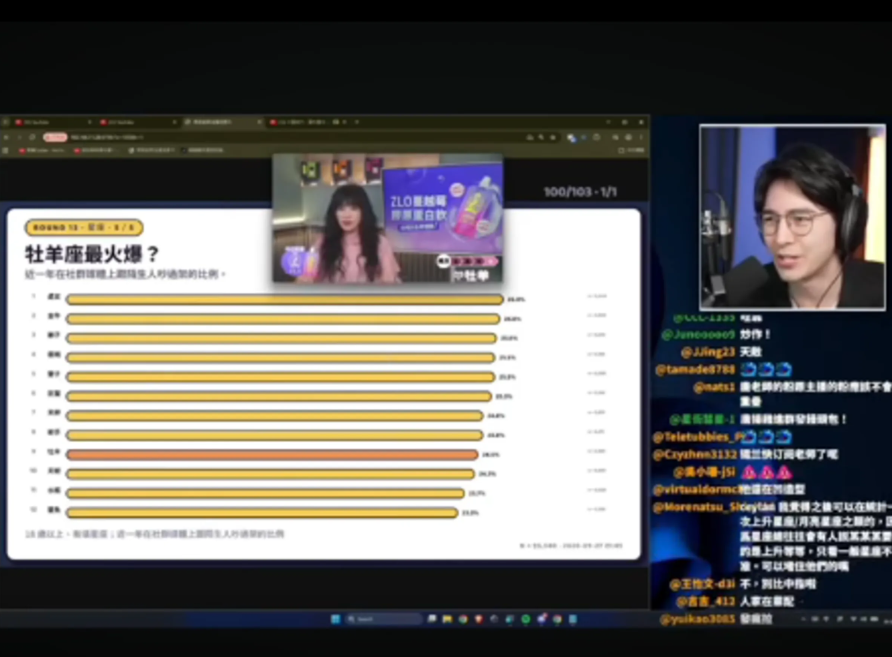Click the streamer webcam overlay
The width and height of the screenshot is (892, 657).
[x=792, y=217]
